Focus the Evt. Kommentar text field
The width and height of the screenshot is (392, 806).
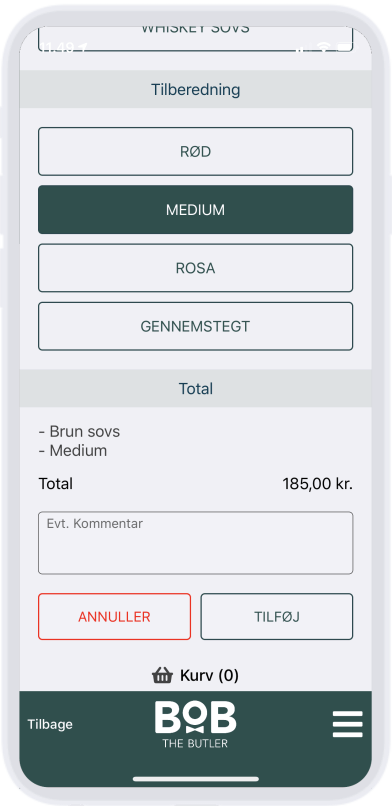point(195,543)
